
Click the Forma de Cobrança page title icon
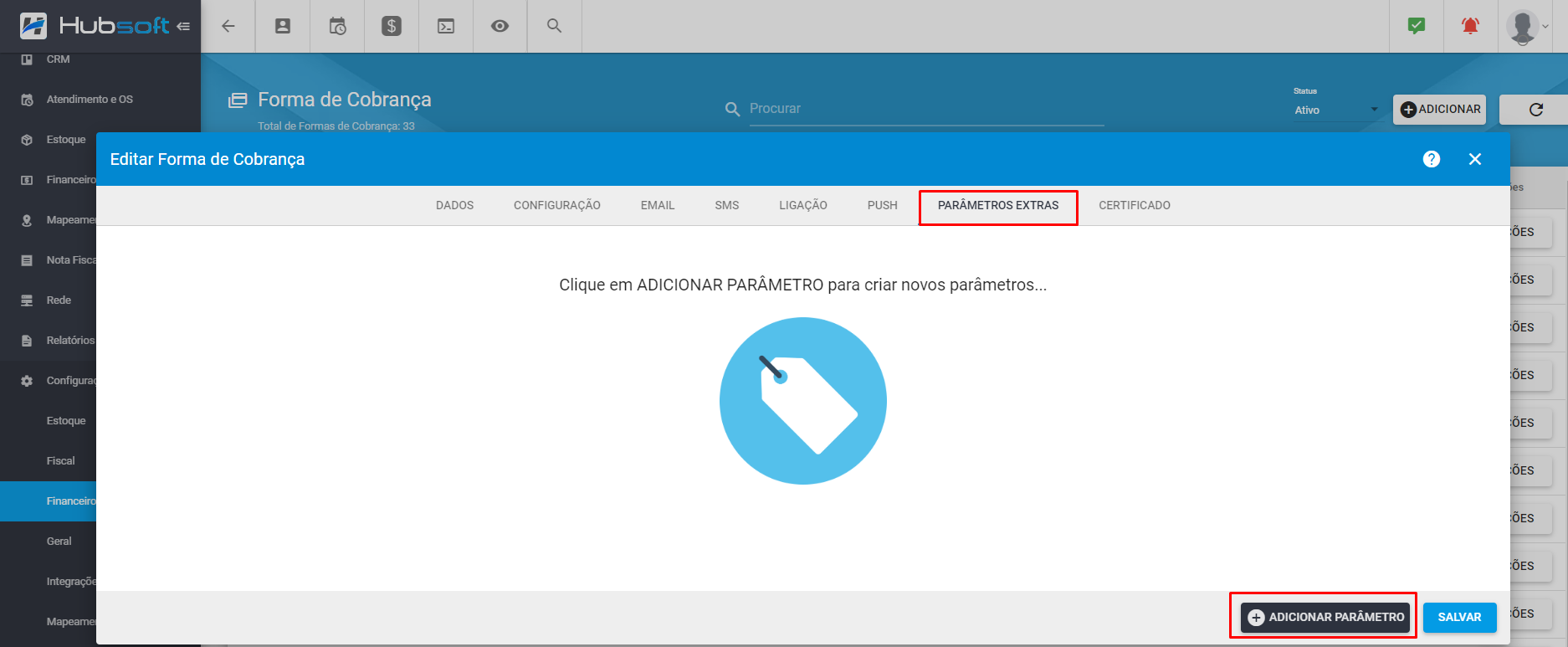click(238, 100)
